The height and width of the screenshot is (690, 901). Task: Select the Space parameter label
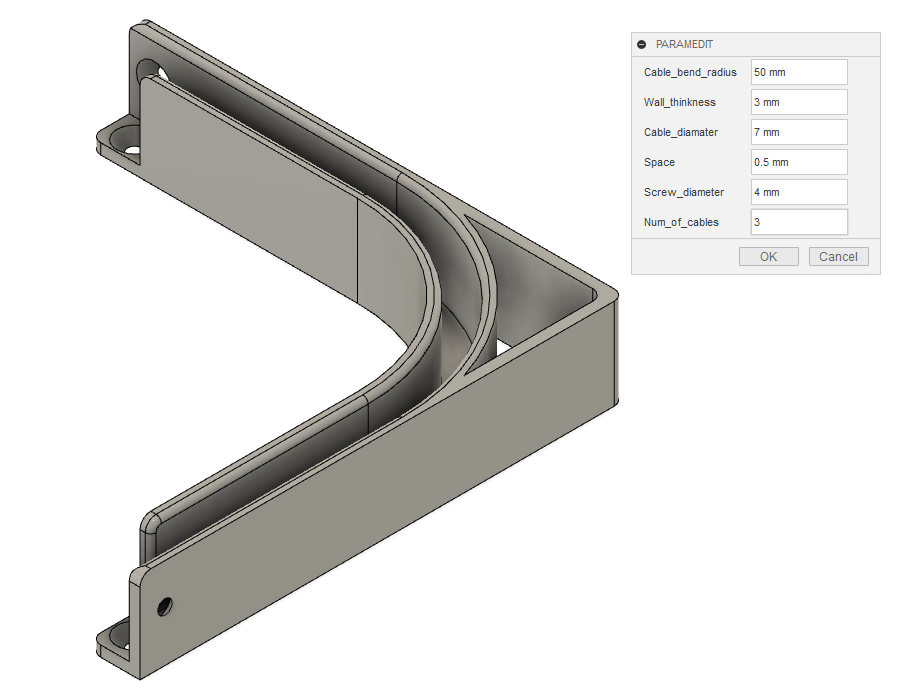[659, 162]
